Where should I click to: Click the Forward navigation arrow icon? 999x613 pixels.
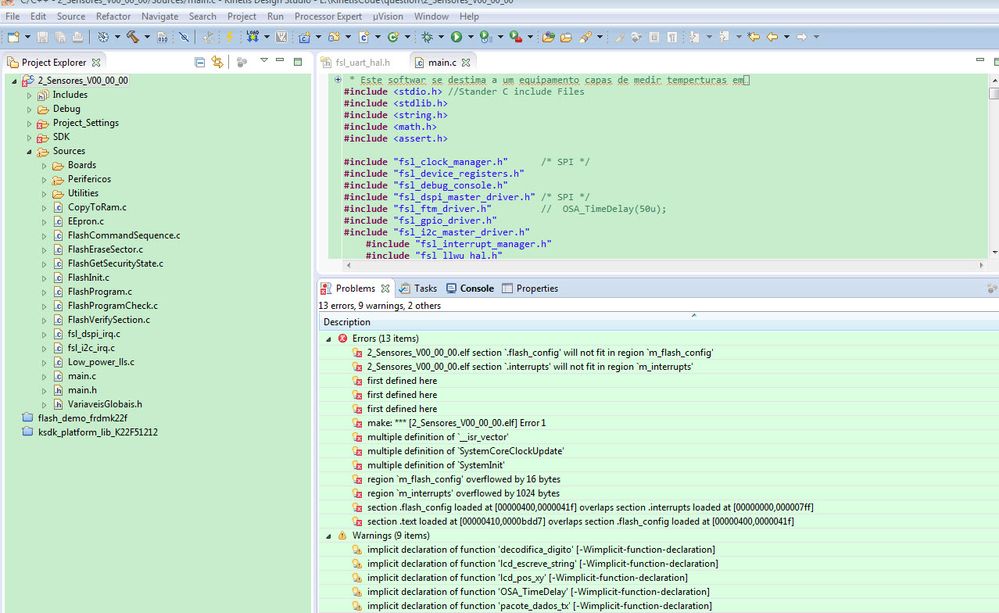click(802, 37)
